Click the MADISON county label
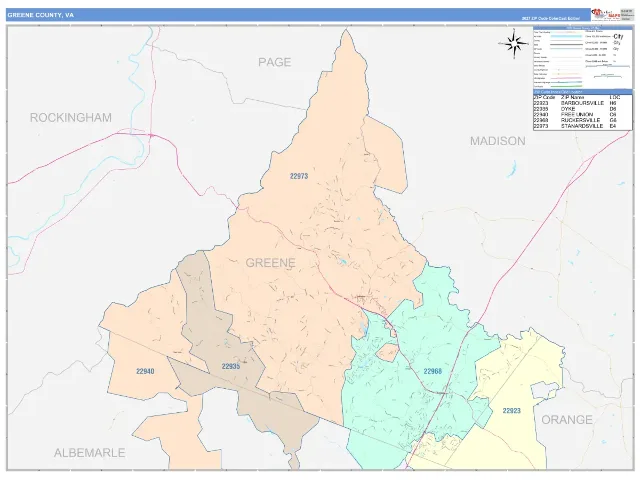The image size is (640, 480). tap(498, 141)
